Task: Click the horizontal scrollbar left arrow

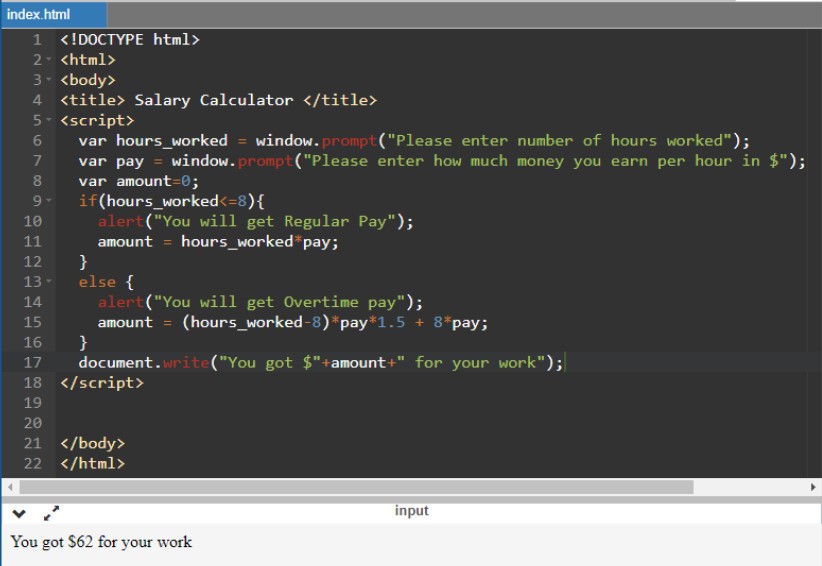Action: tap(9, 487)
